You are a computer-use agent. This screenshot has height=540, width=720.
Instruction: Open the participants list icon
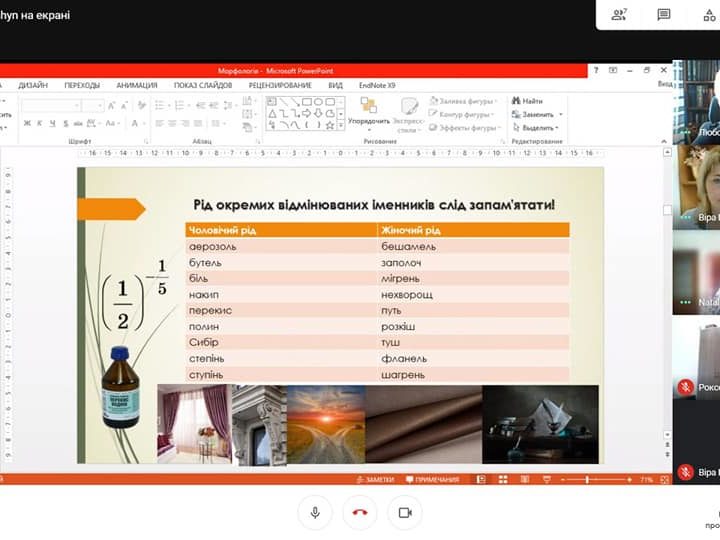[x=619, y=14]
